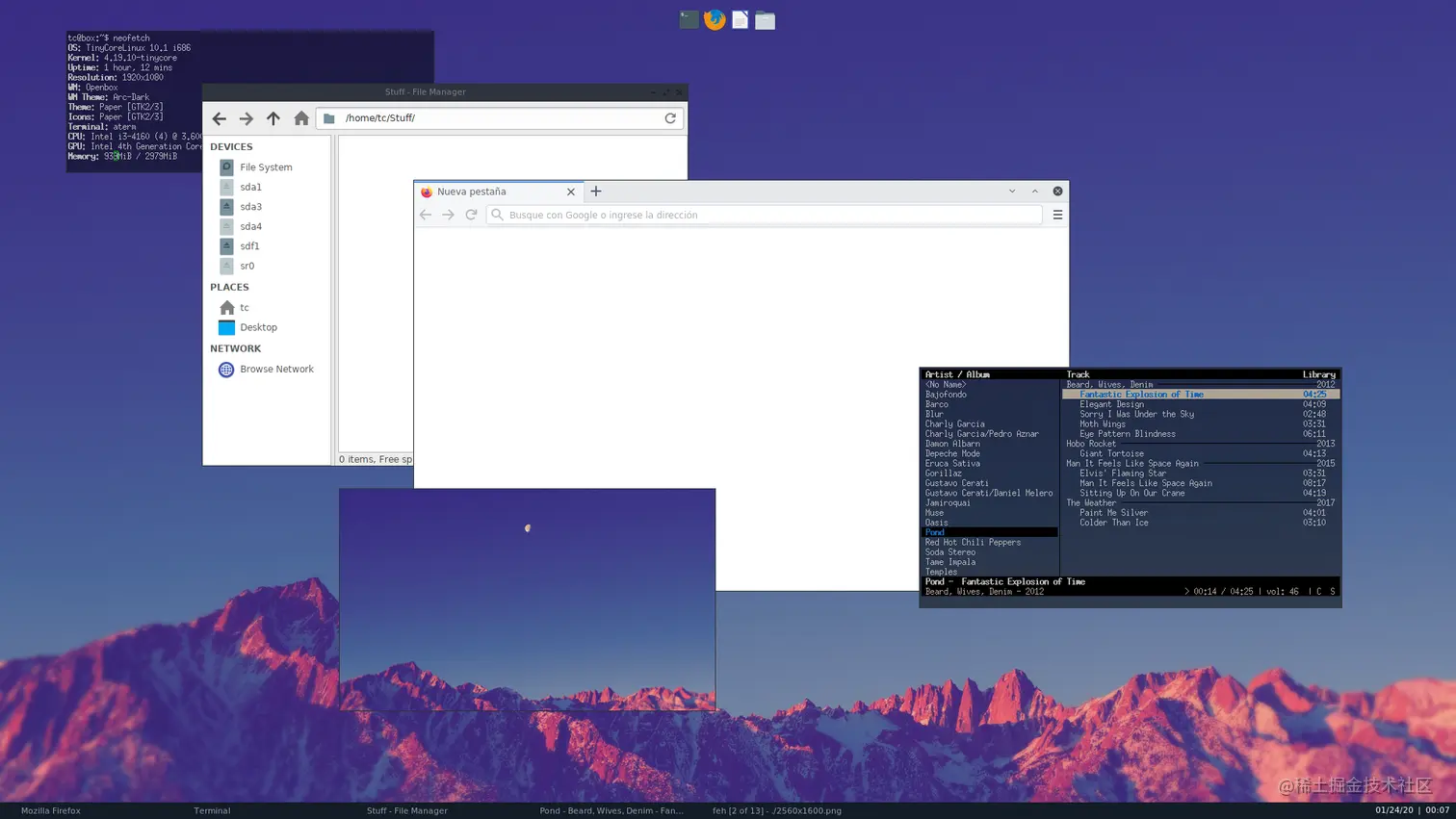Reload the File Manager folder view
Viewport: 1456px width, 819px height.
pos(670,118)
